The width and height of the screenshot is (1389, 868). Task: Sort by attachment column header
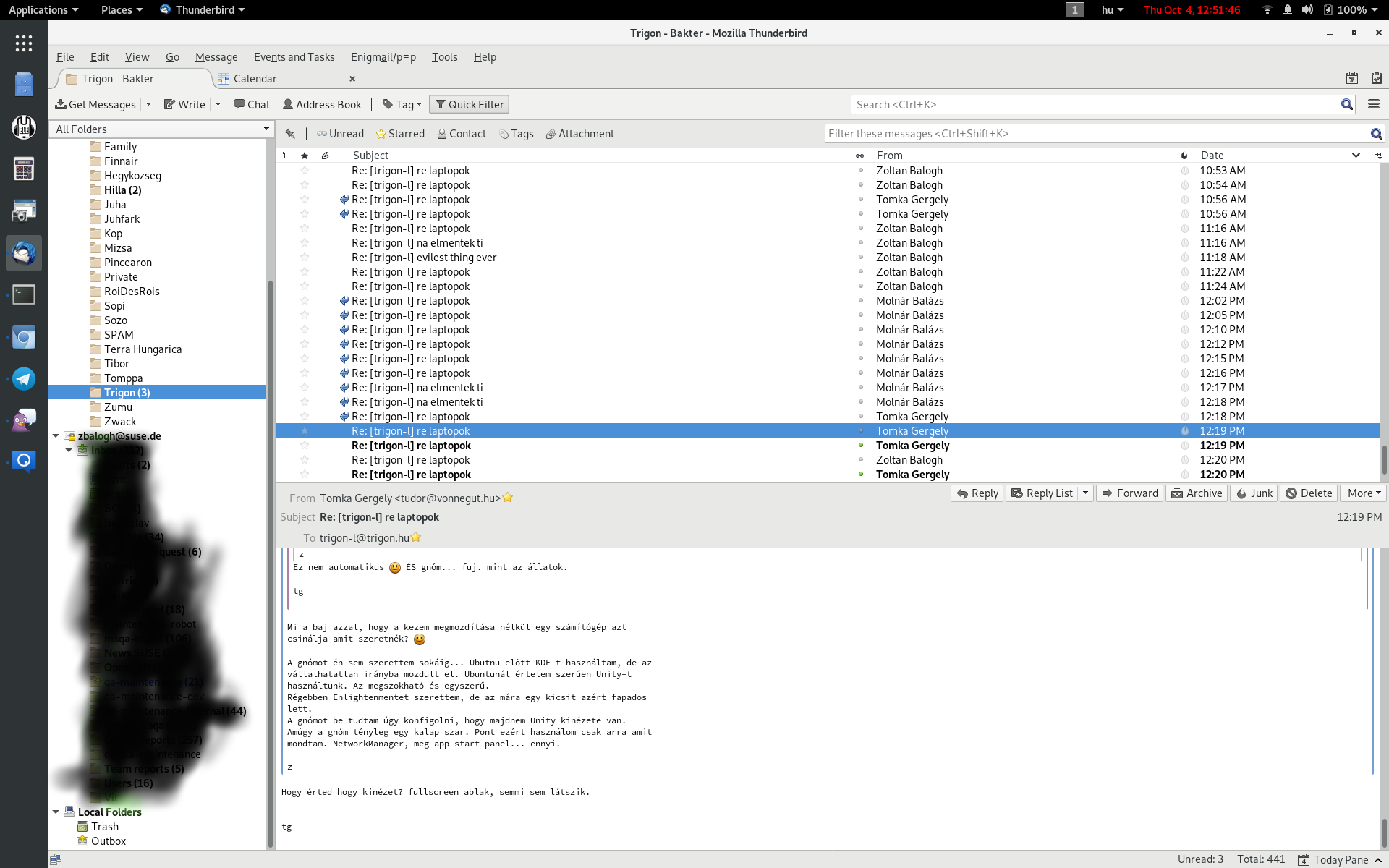click(326, 156)
